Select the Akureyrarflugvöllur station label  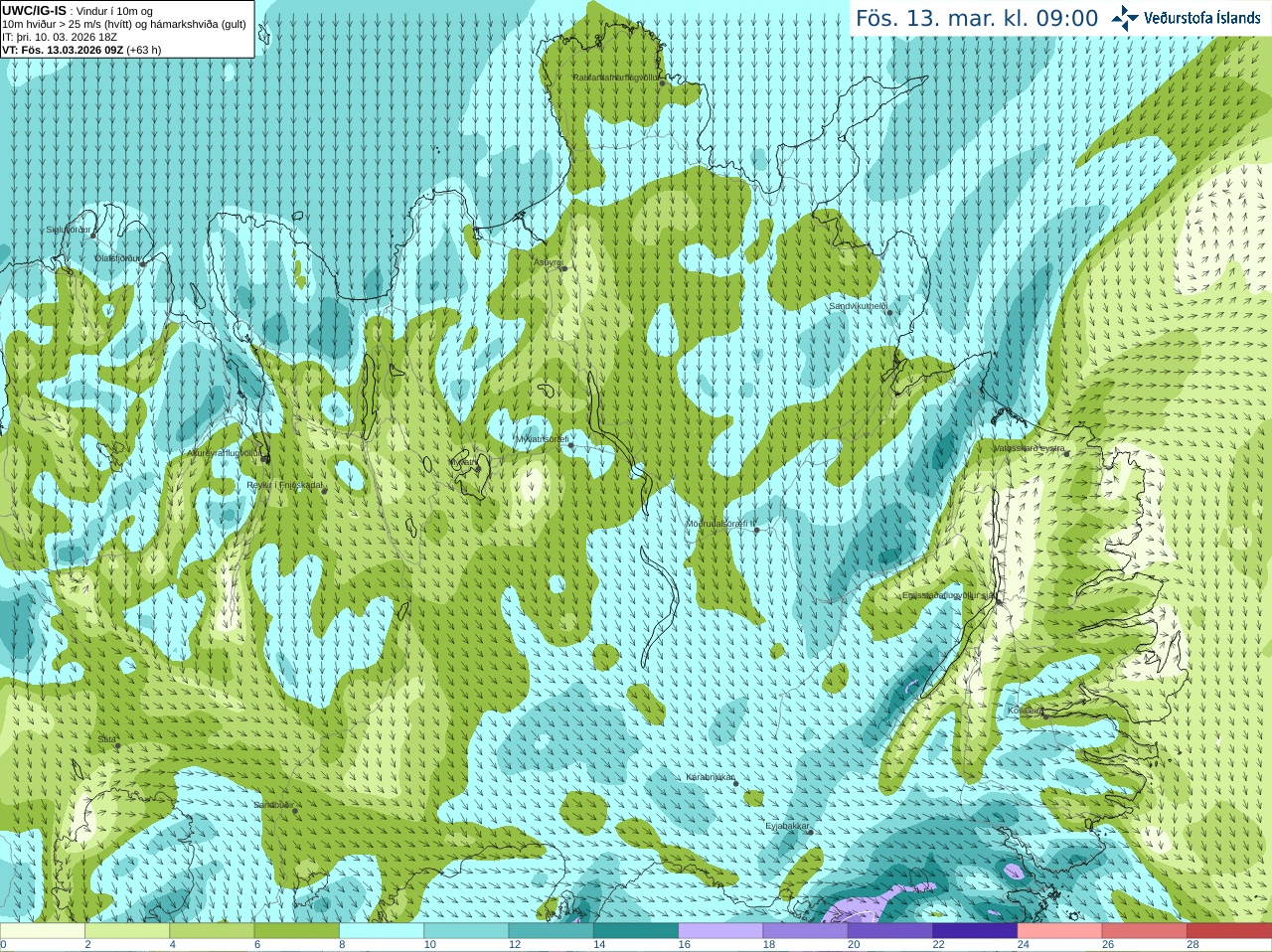click(224, 454)
